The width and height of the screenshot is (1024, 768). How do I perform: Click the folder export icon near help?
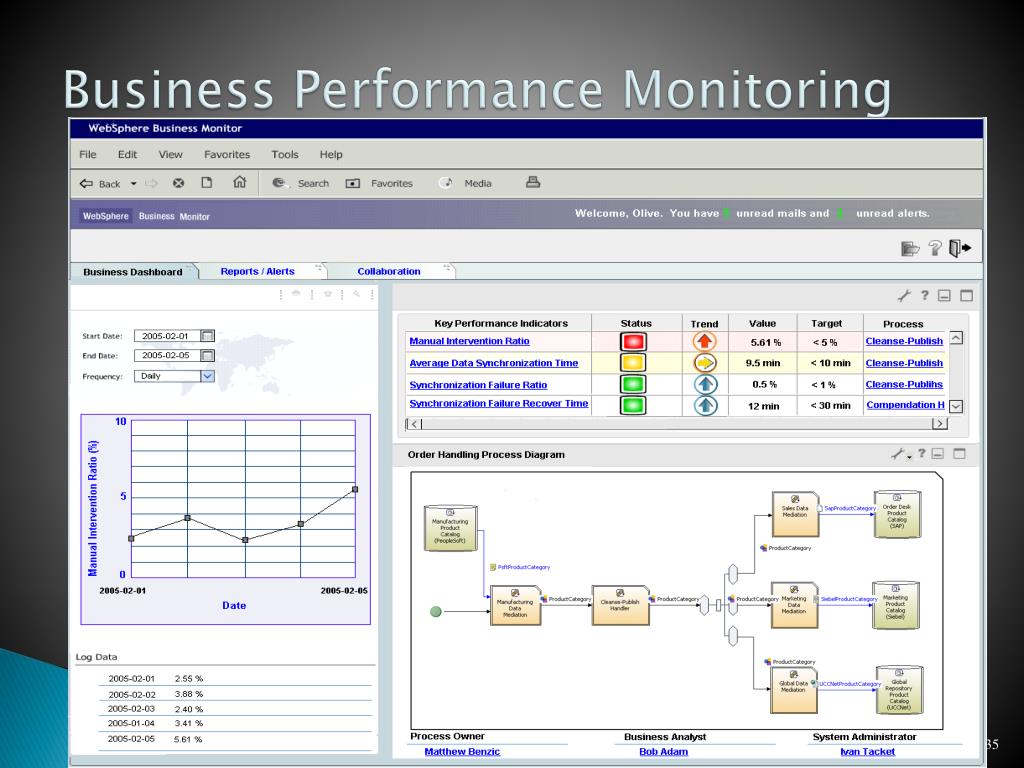coord(910,249)
